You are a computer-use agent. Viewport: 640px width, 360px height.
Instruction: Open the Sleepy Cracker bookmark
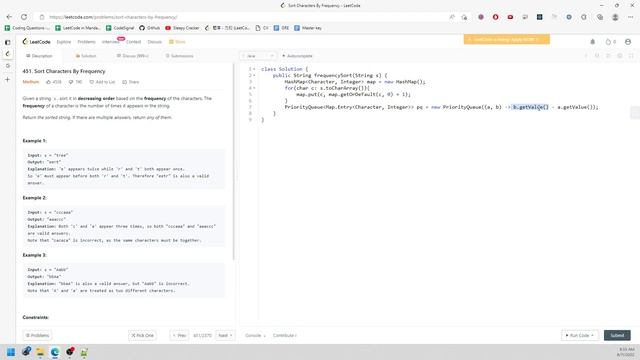182,28
